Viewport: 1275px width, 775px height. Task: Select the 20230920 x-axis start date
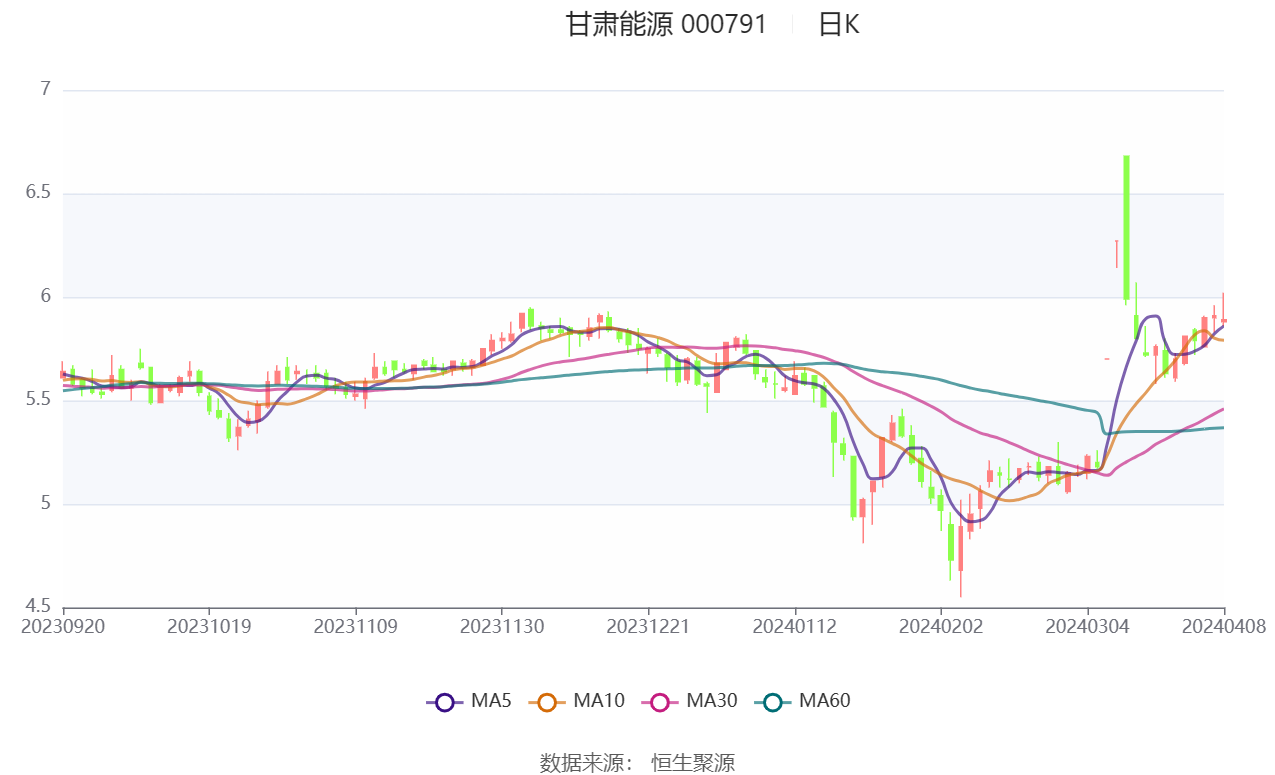pos(63,627)
